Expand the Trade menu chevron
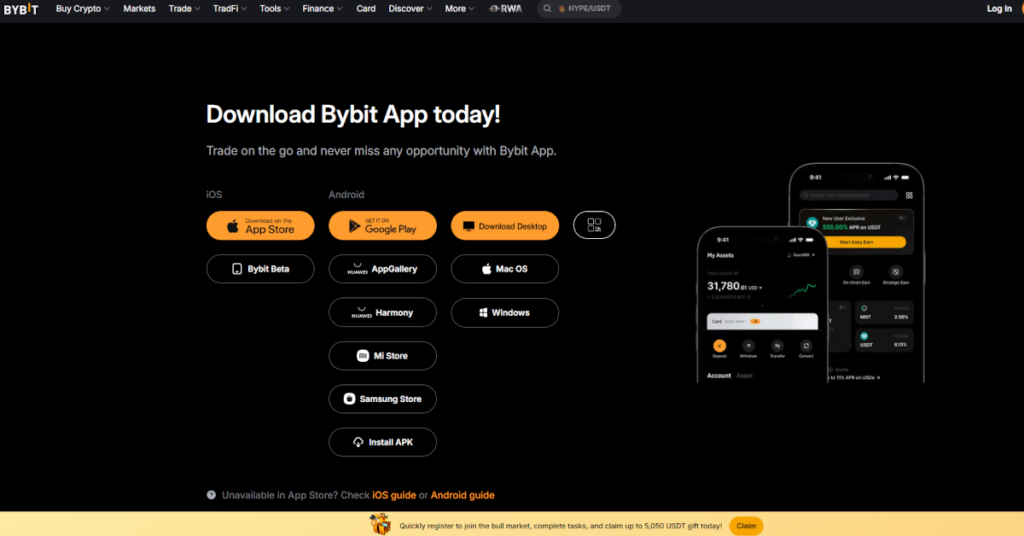 pyautogui.click(x=197, y=8)
